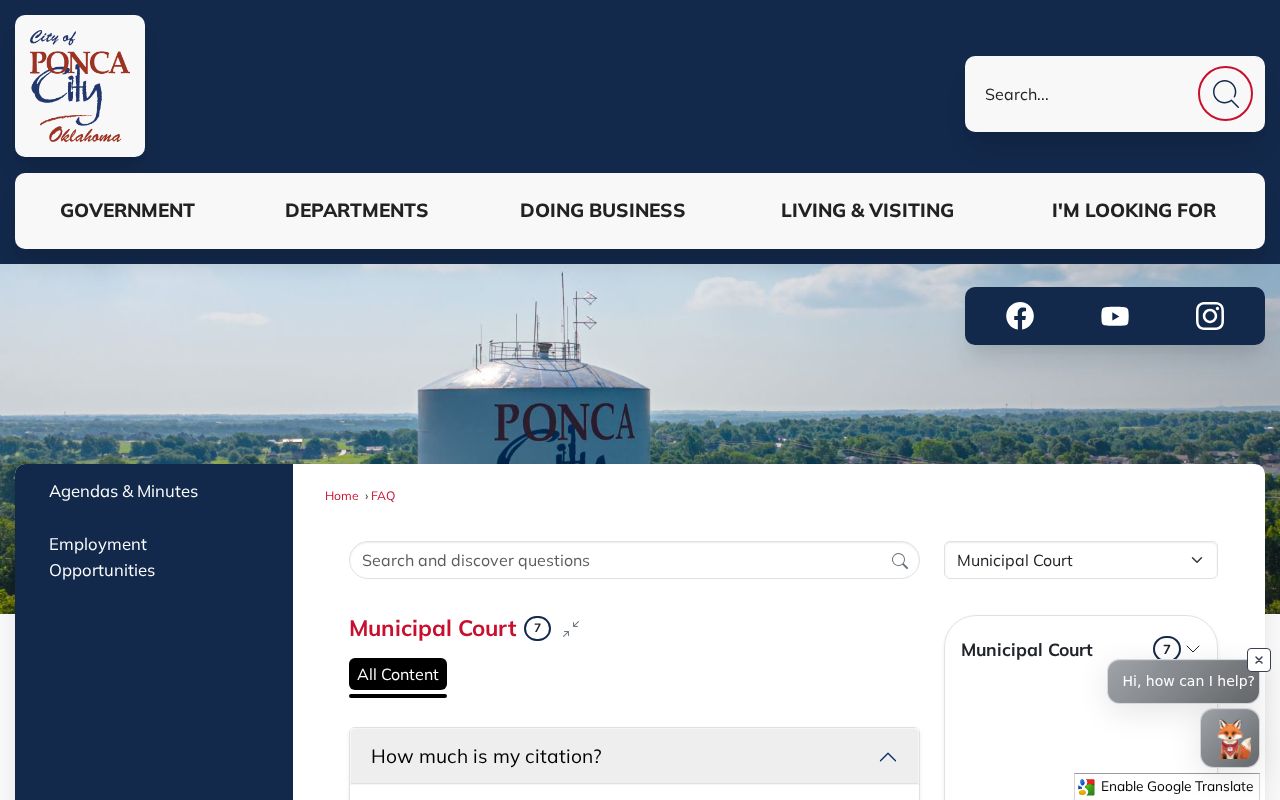Open the YouTube channel icon
The image size is (1280, 800).
coord(1115,316)
